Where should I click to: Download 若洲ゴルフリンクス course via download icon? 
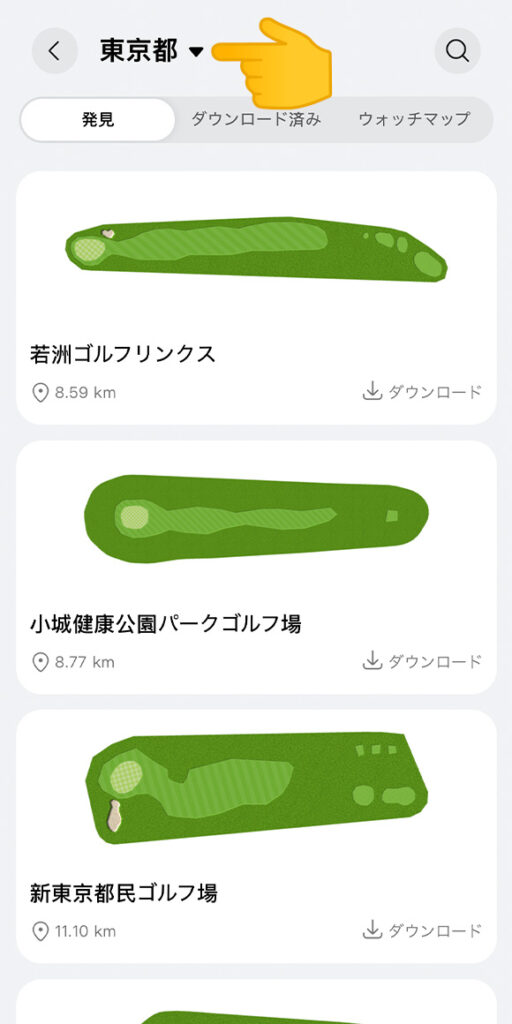pyautogui.click(x=372, y=392)
